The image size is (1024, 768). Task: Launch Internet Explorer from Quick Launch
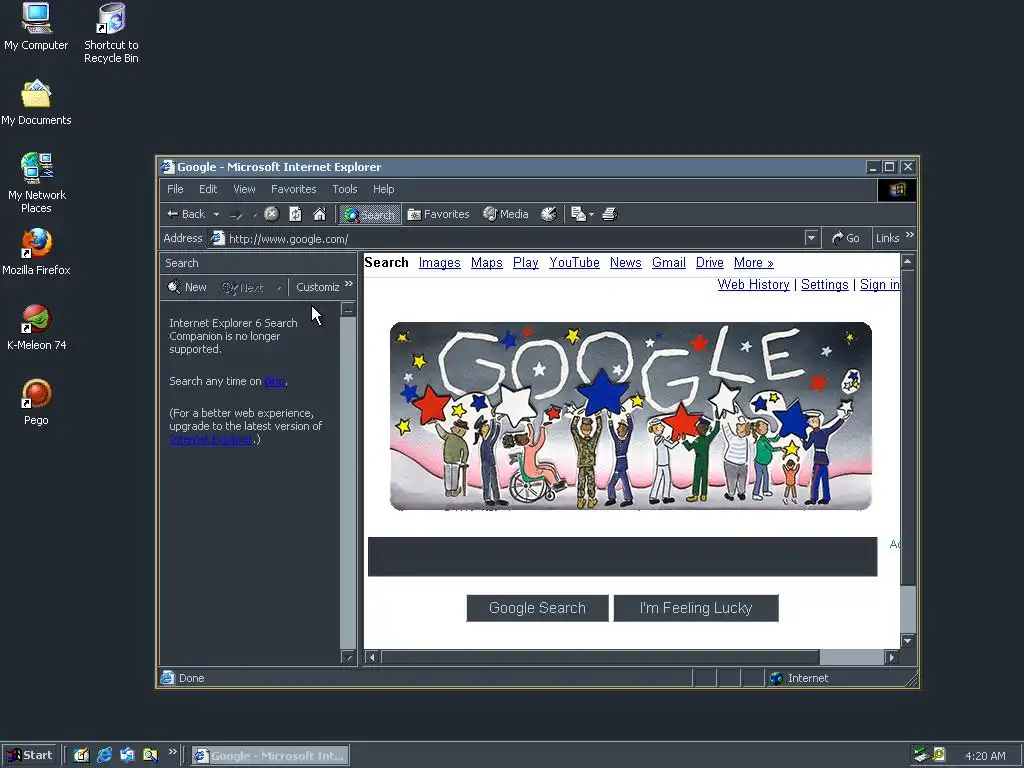coord(104,756)
